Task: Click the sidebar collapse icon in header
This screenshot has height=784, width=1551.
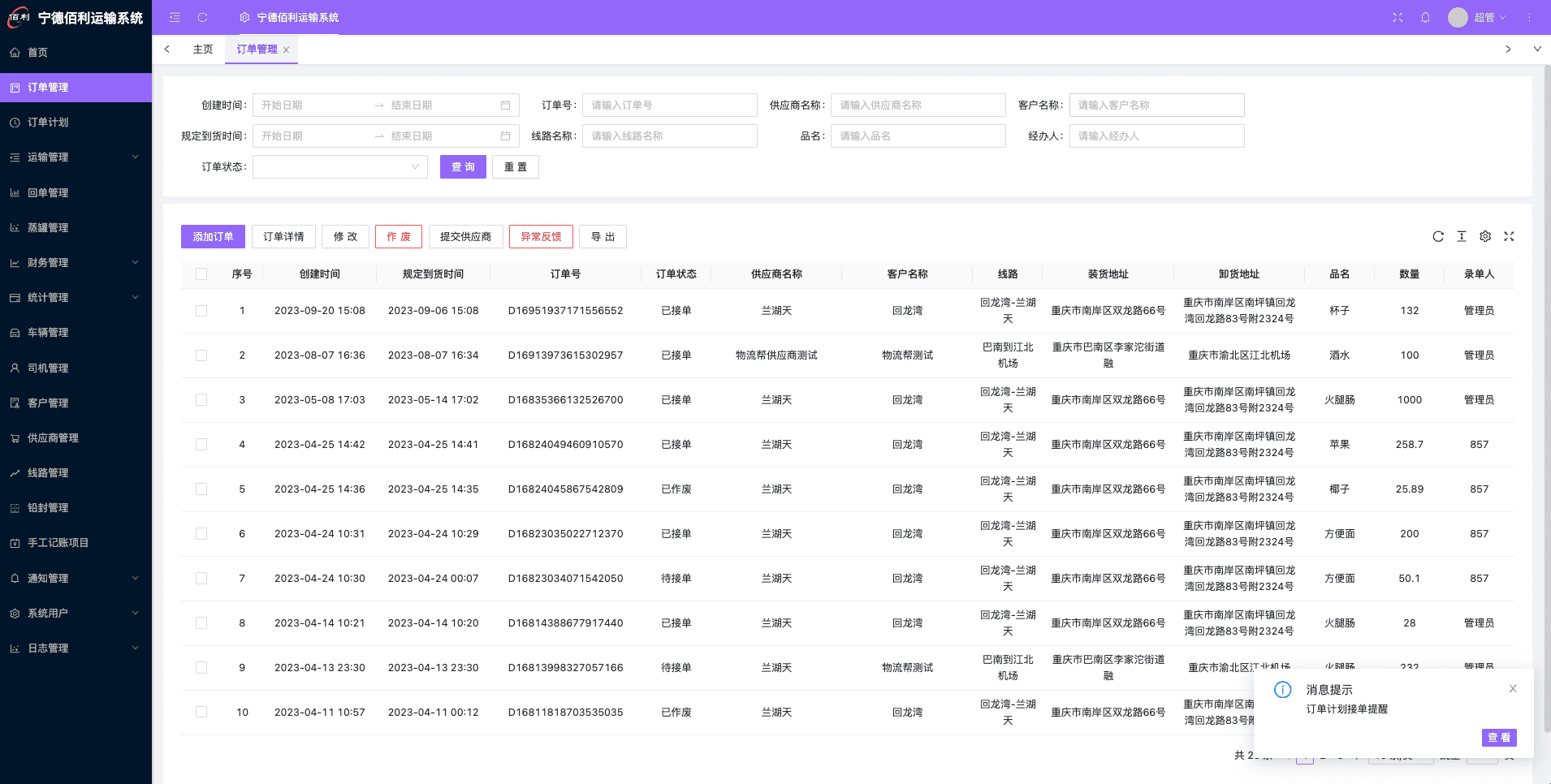Action: [x=175, y=17]
